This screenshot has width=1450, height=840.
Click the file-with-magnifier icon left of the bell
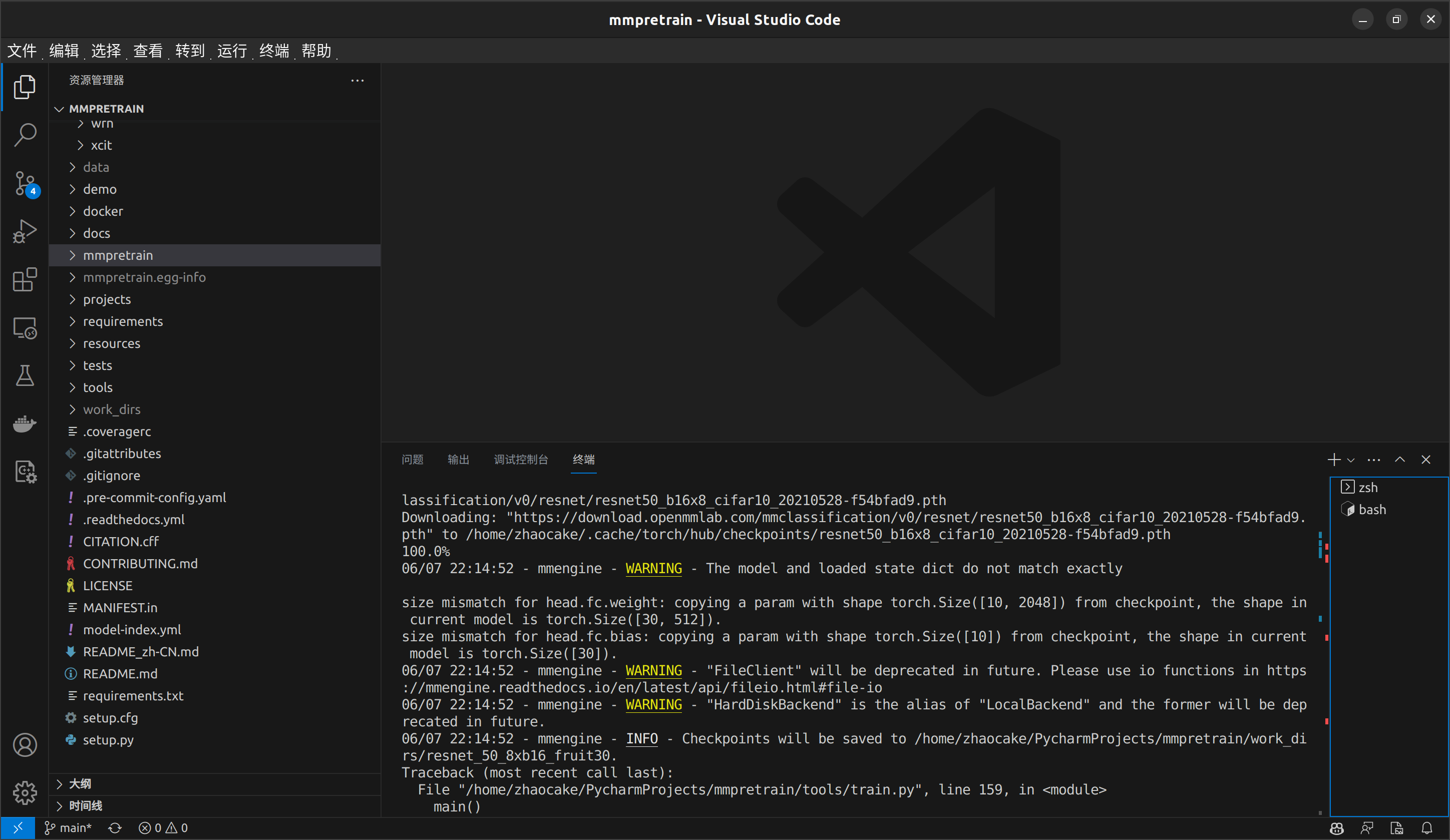coord(1396,828)
